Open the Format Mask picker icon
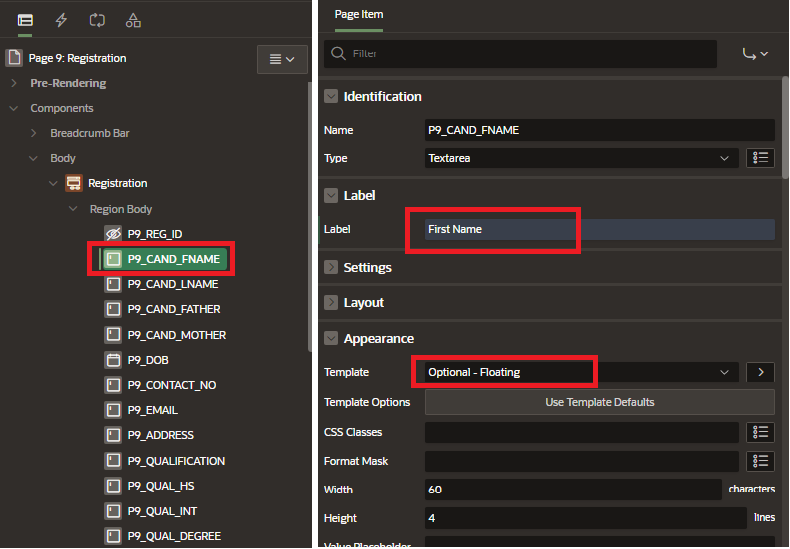Image resolution: width=790 pixels, height=549 pixels. 760,461
